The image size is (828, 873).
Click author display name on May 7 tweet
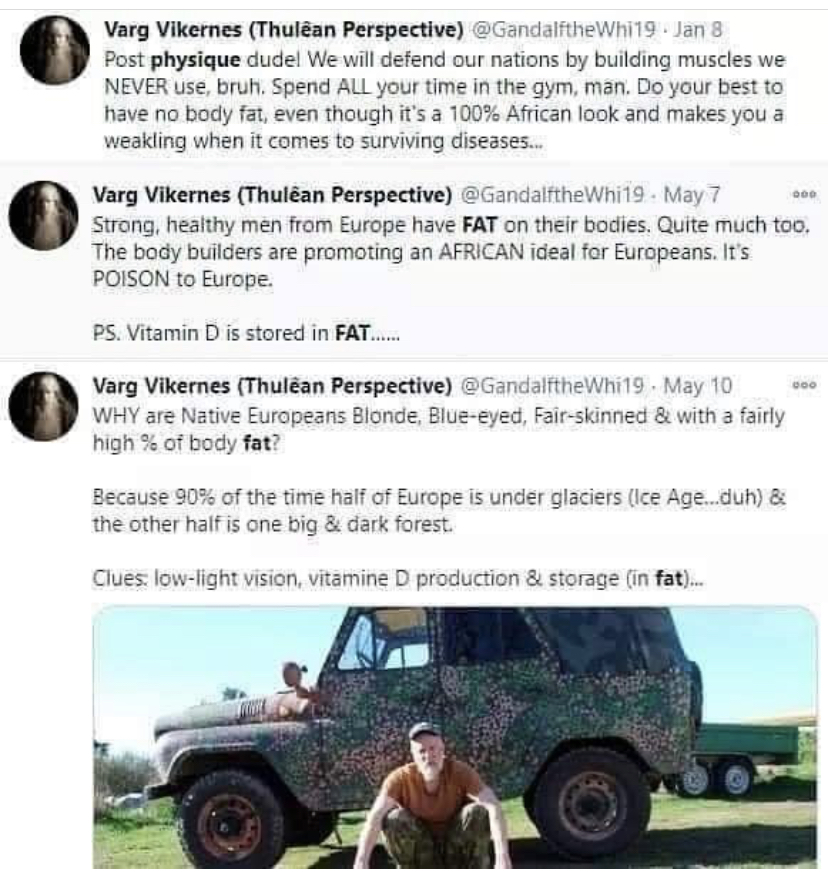pos(272,195)
